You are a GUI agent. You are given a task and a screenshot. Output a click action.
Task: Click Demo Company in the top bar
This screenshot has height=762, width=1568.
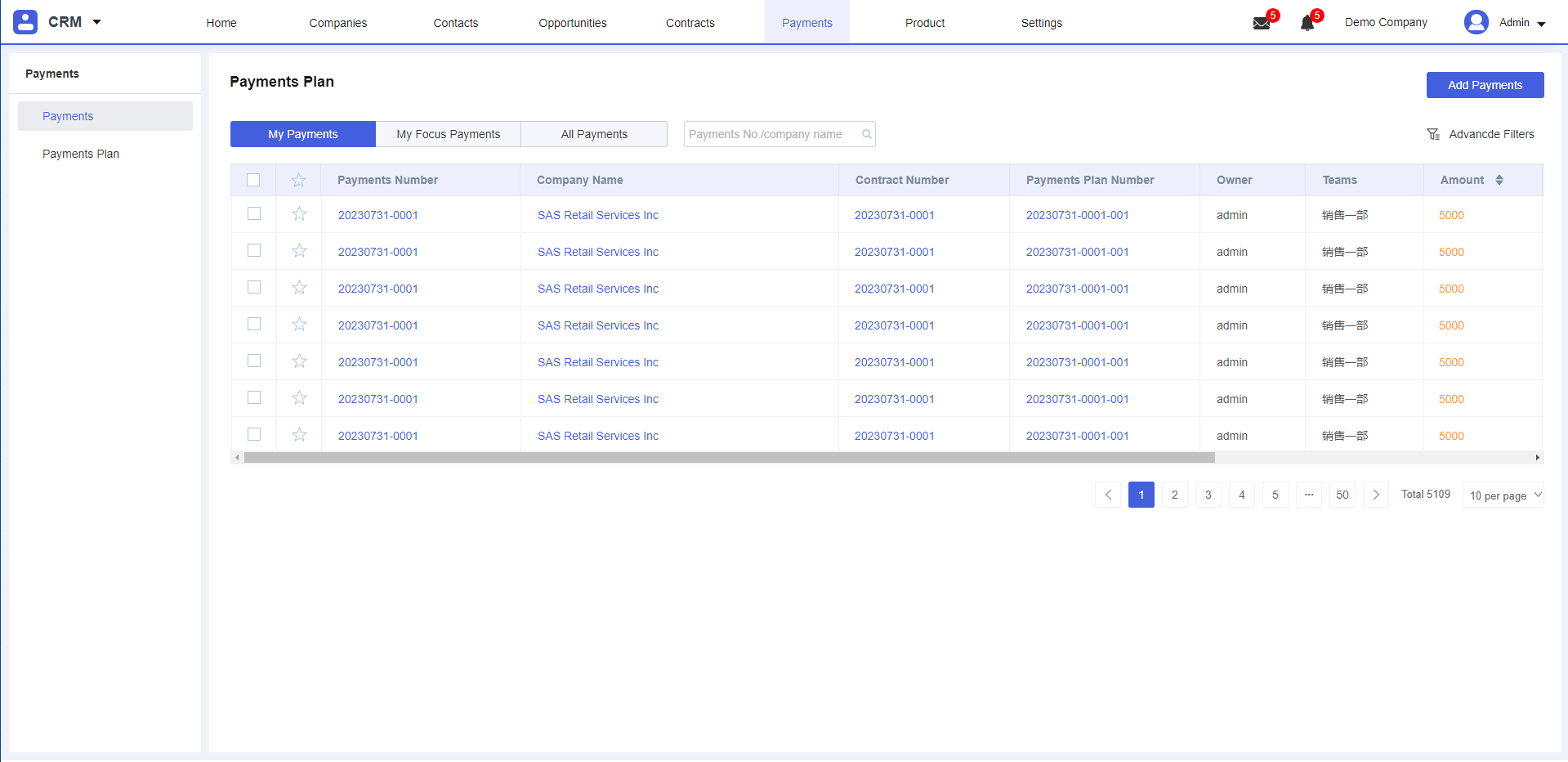tap(1386, 22)
